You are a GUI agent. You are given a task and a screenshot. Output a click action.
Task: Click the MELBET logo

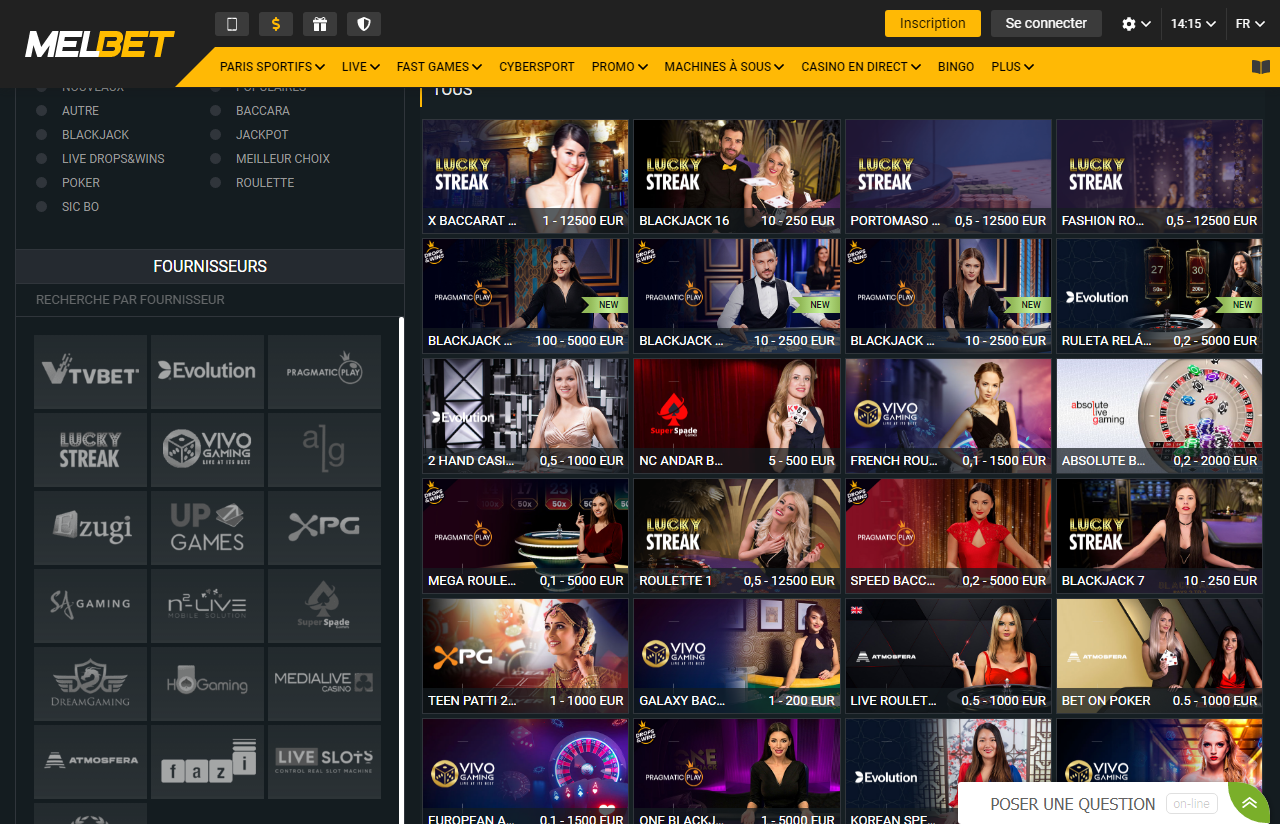click(99, 44)
